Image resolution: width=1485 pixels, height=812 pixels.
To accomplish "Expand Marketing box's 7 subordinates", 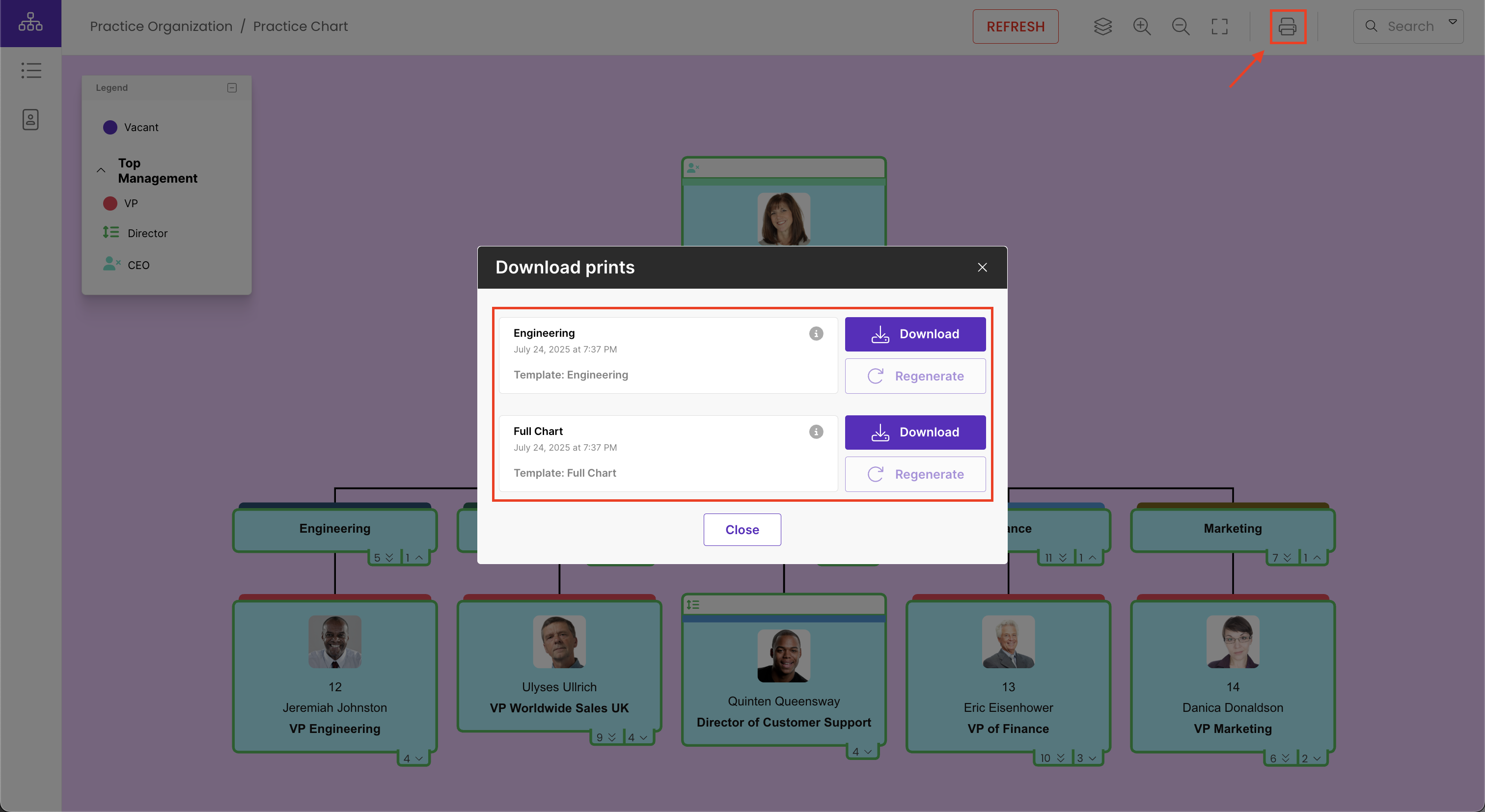I will pos(1282,558).
